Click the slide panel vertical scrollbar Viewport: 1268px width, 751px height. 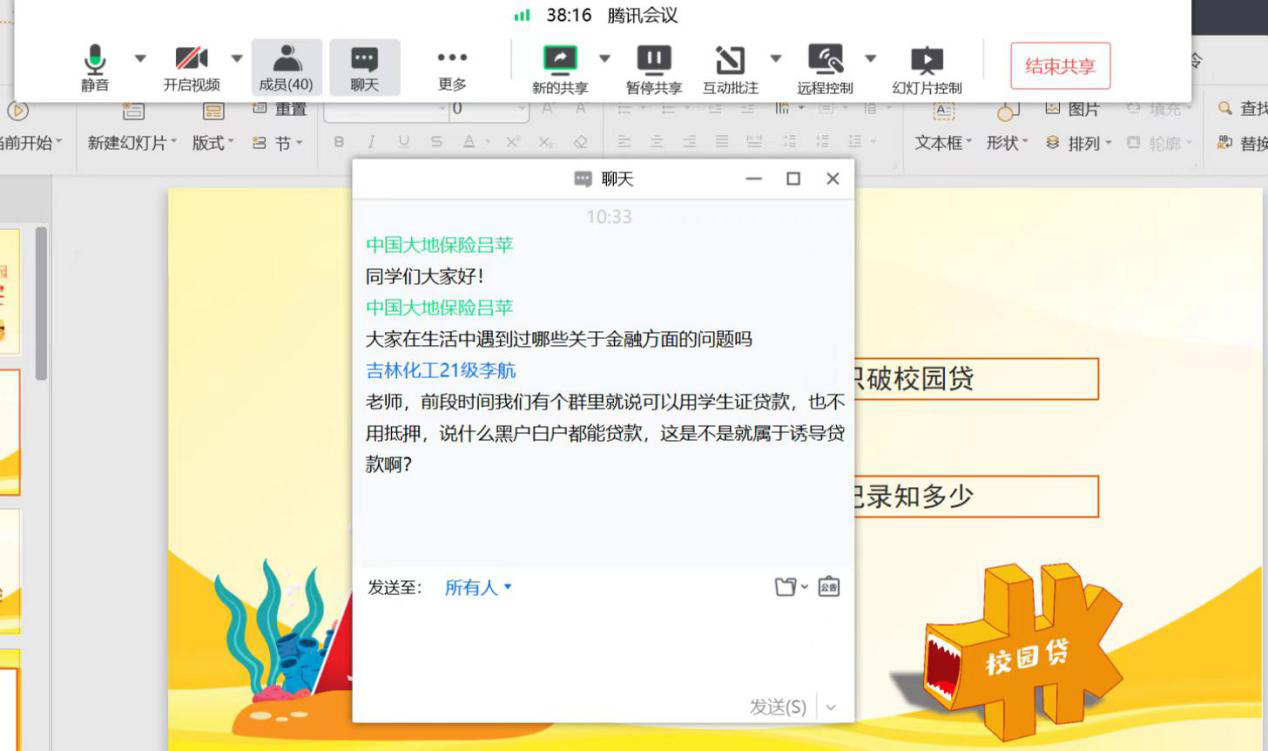point(41,303)
